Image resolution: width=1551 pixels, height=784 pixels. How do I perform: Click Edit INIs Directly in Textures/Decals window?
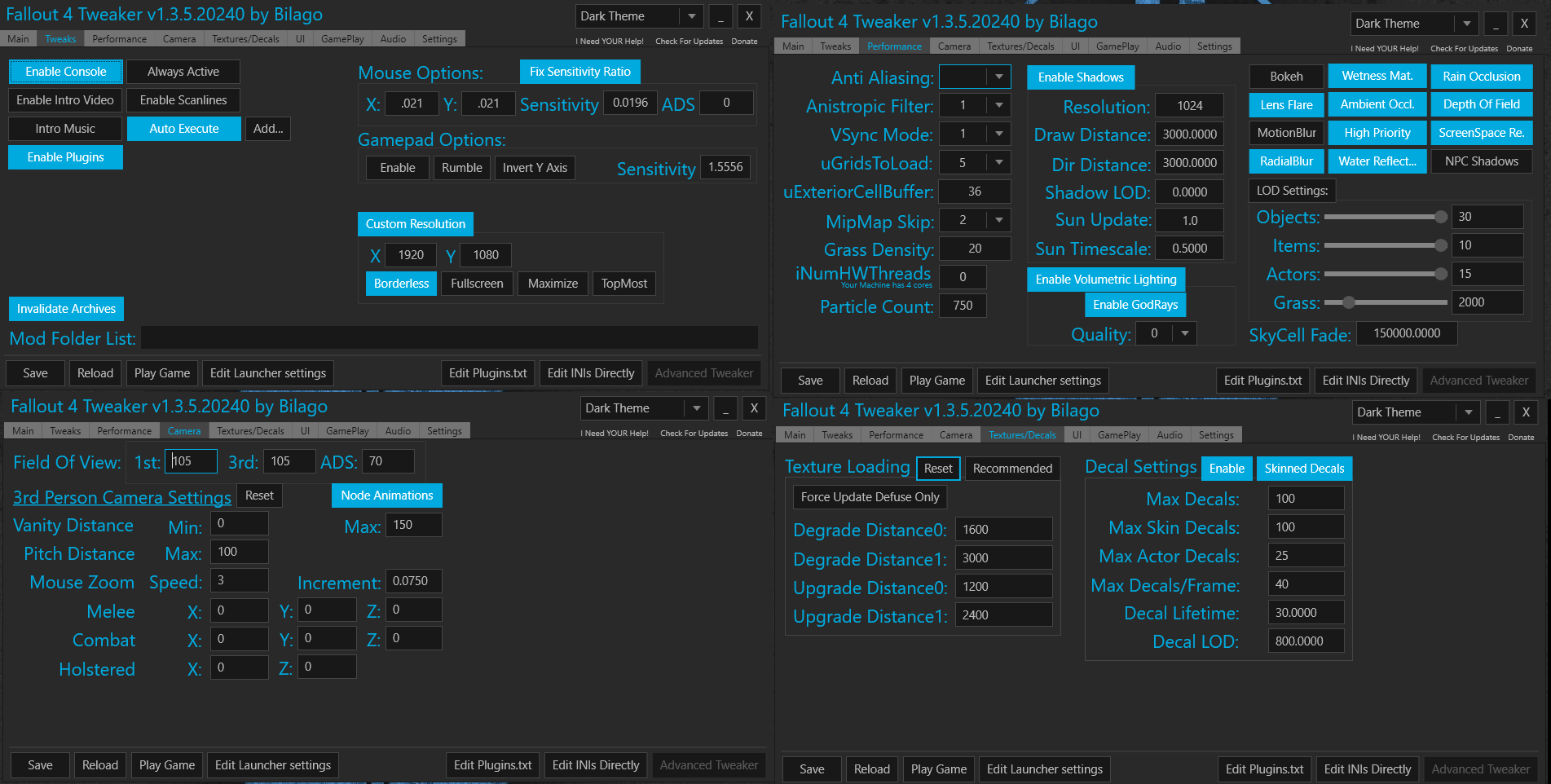[x=1368, y=769]
